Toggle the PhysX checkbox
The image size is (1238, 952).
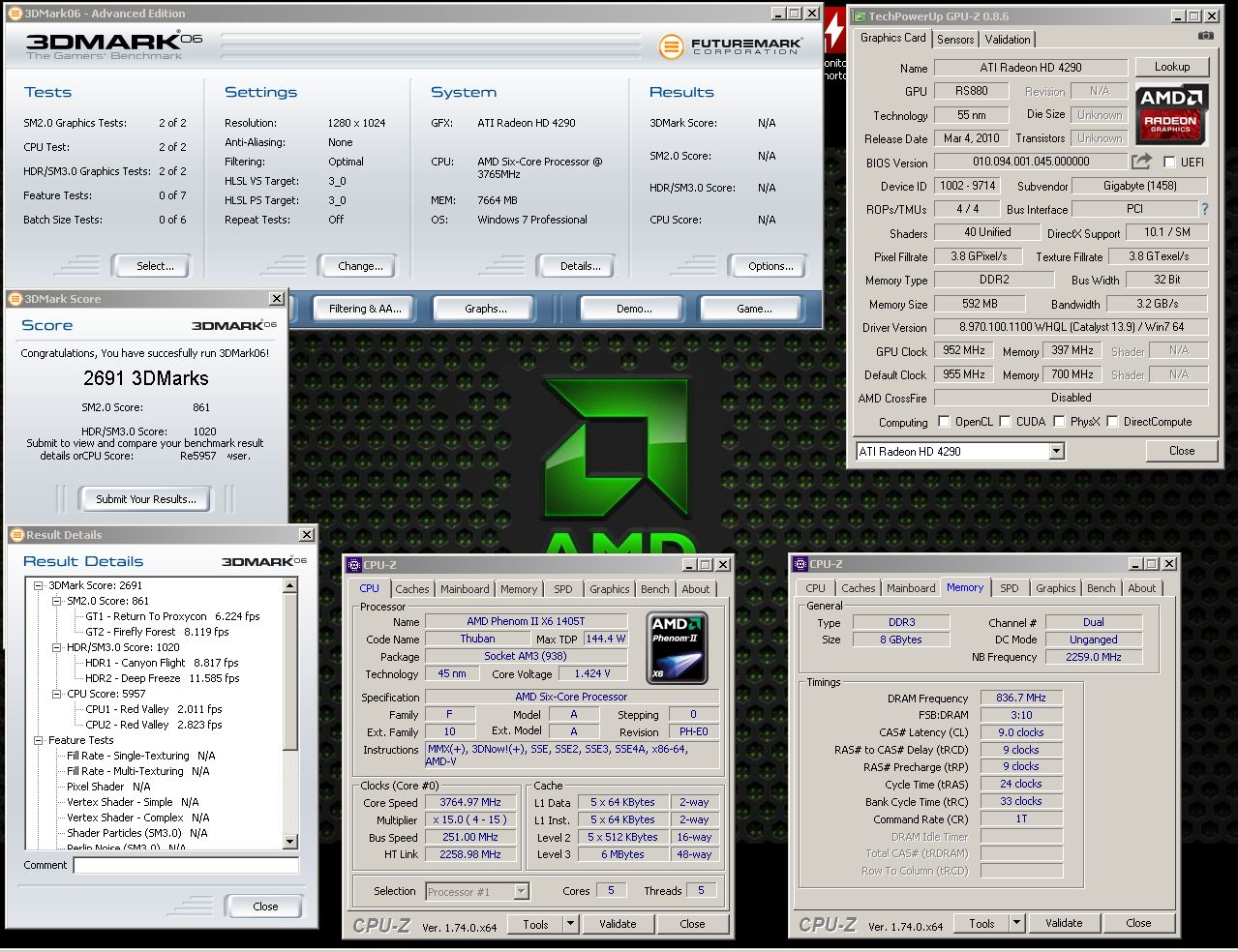click(x=1059, y=422)
